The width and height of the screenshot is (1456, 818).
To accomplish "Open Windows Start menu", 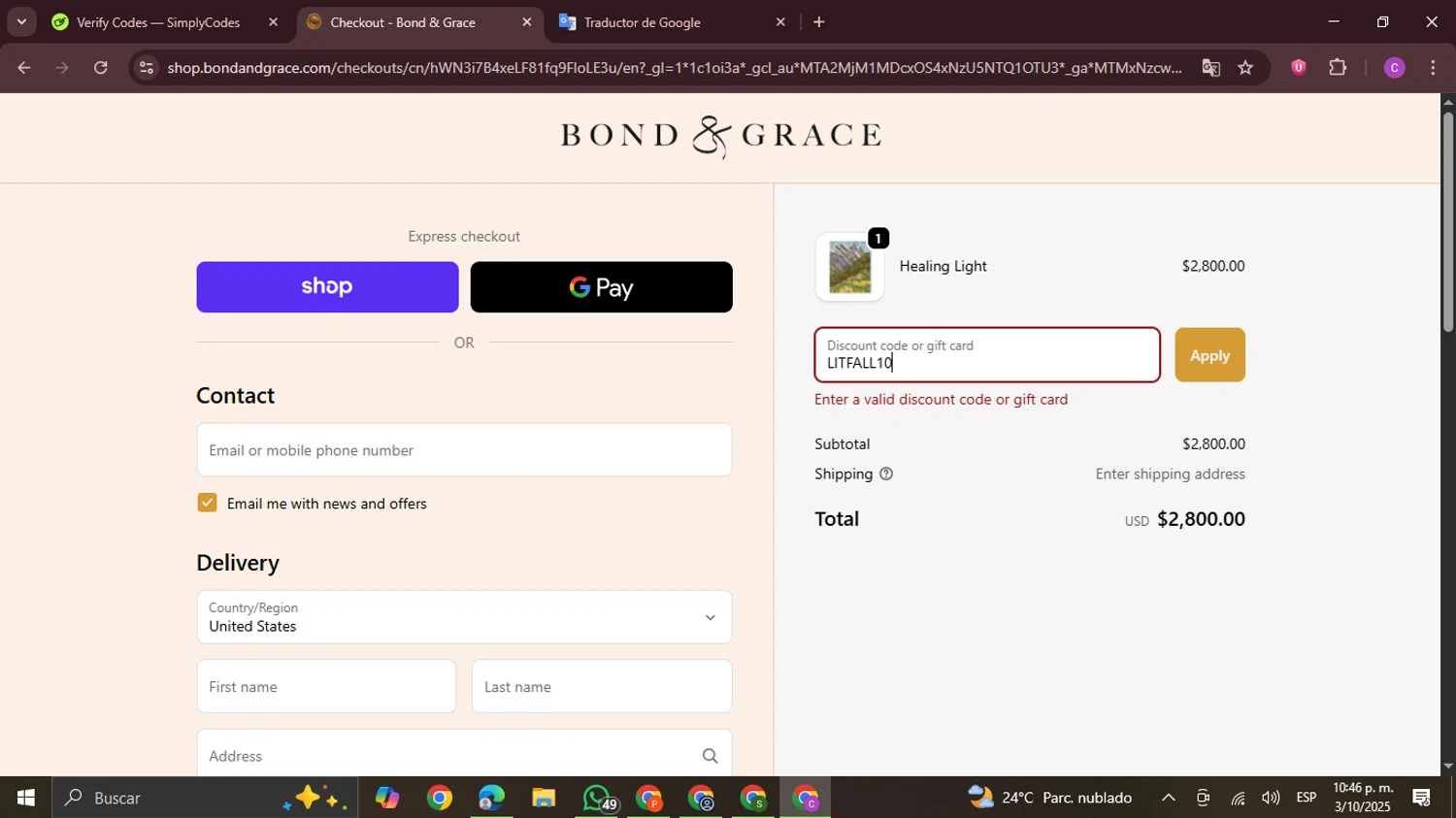I will [x=25, y=799].
